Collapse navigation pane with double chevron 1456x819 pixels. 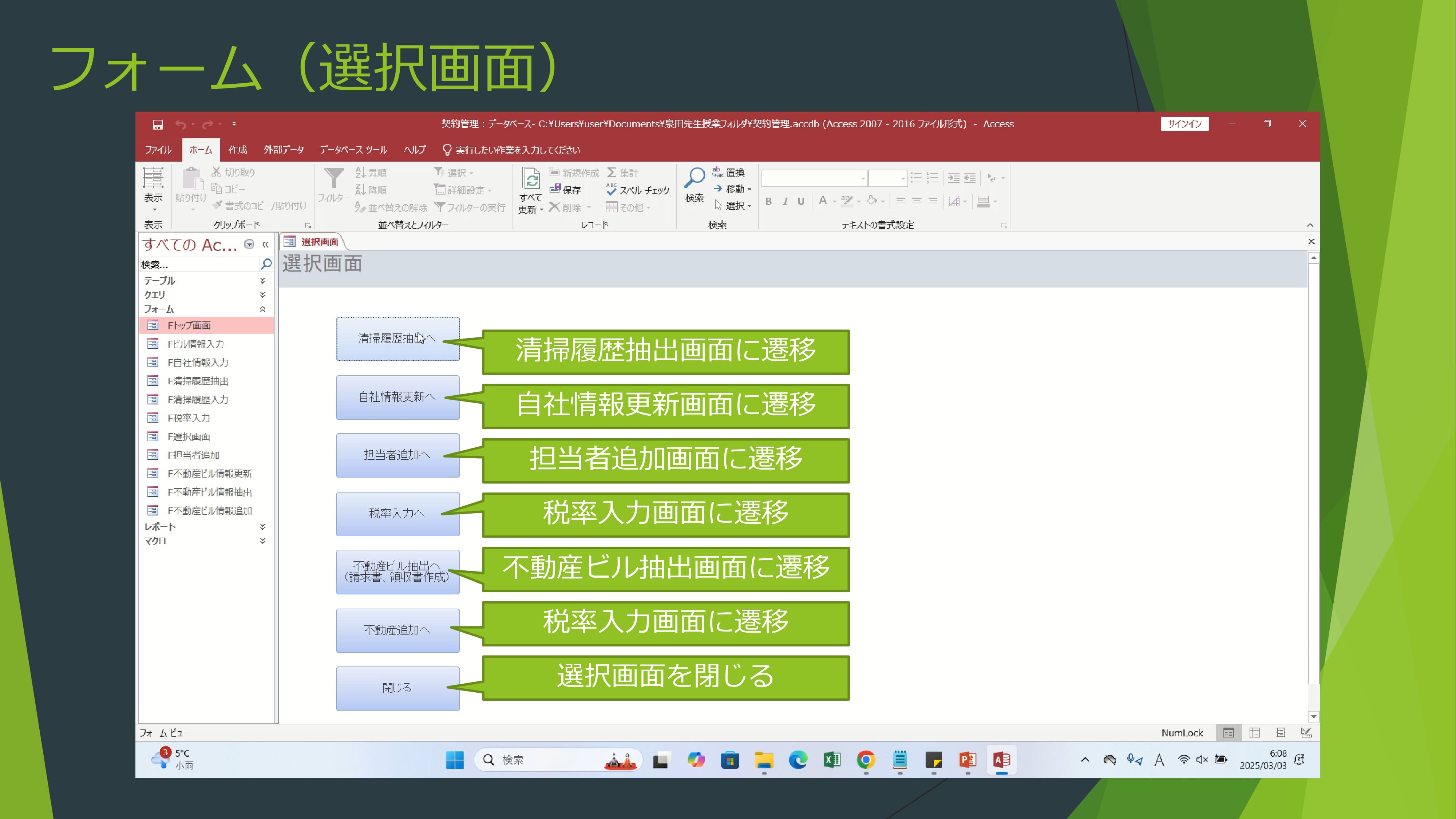tap(265, 244)
